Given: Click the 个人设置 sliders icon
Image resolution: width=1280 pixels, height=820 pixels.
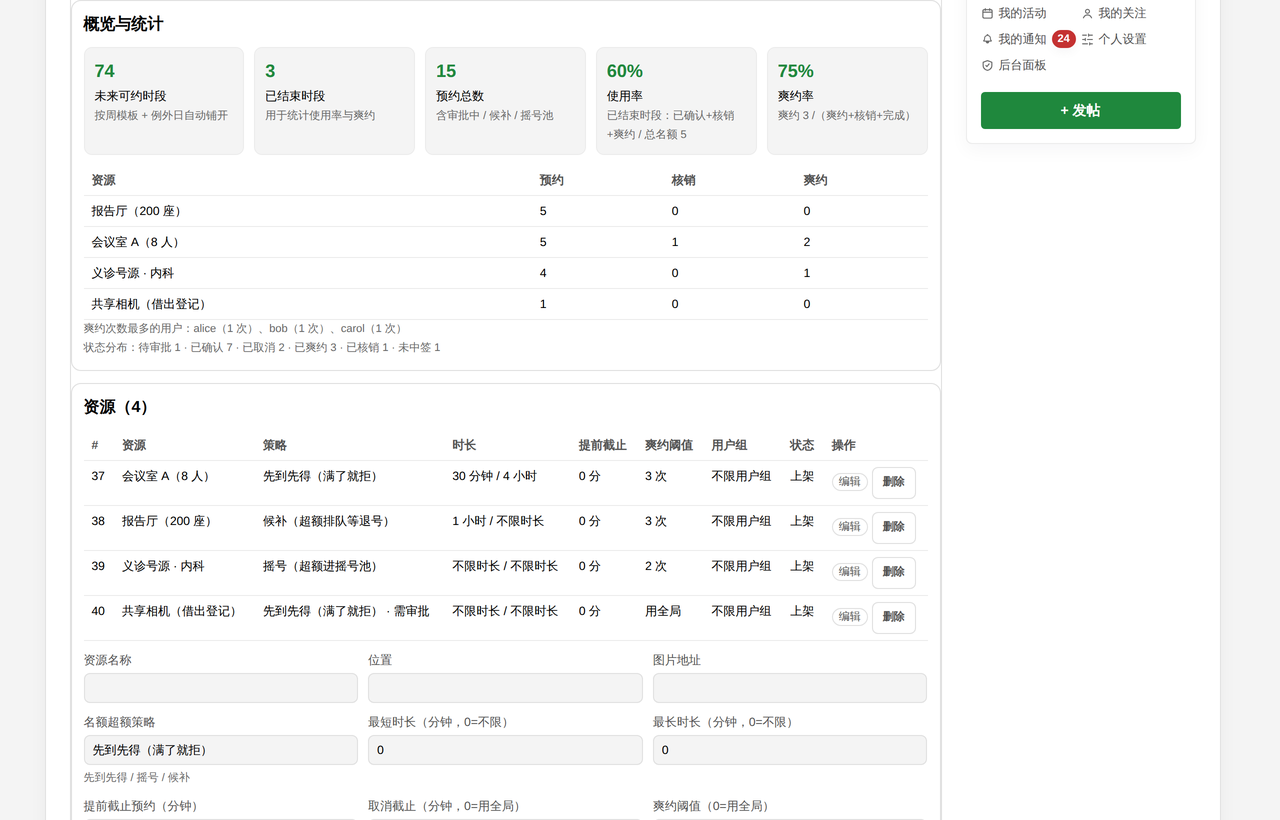Looking at the screenshot, I should point(1087,39).
